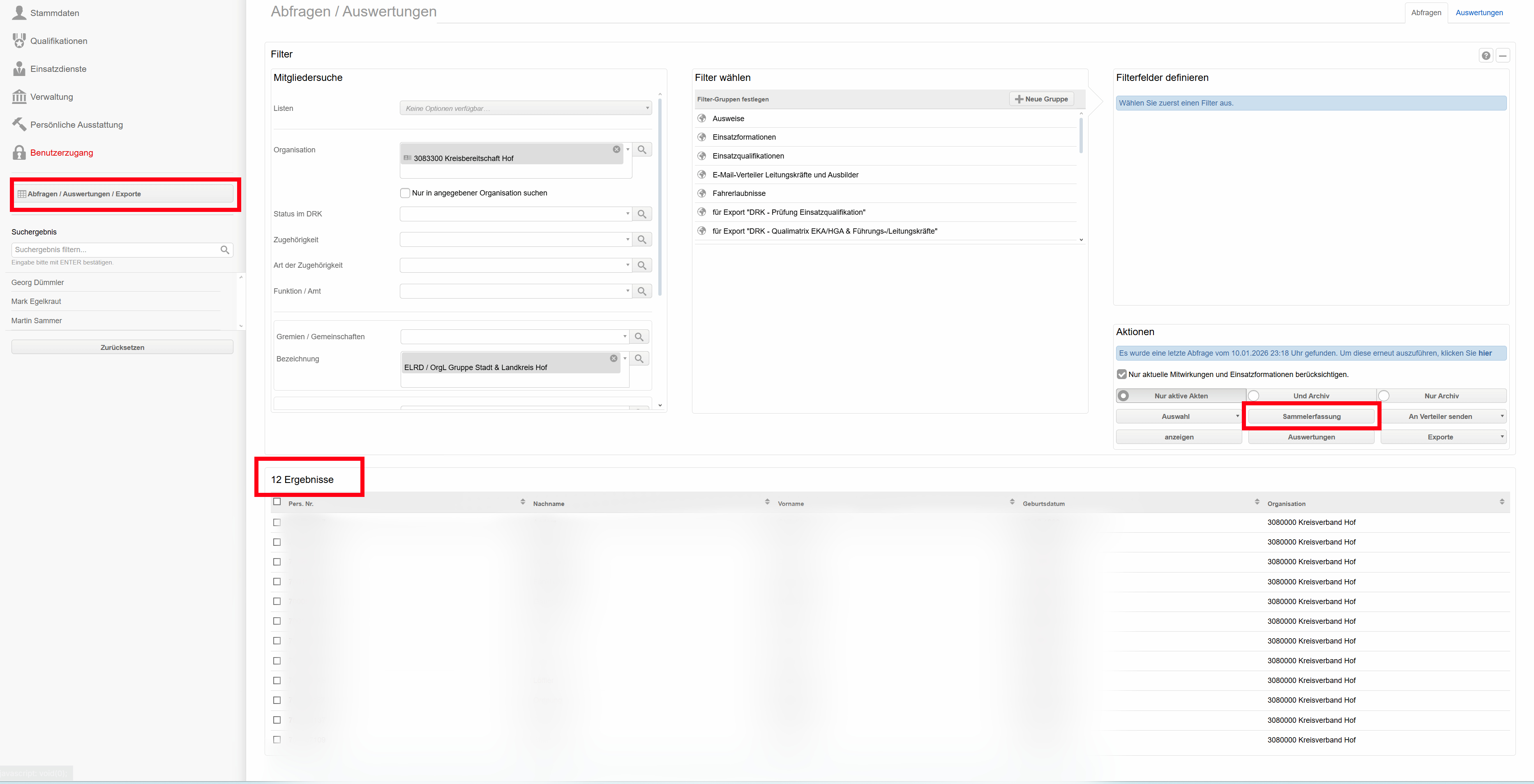The width and height of the screenshot is (1534, 784).
Task: Open the help question mark icon
Action: click(1486, 55)
